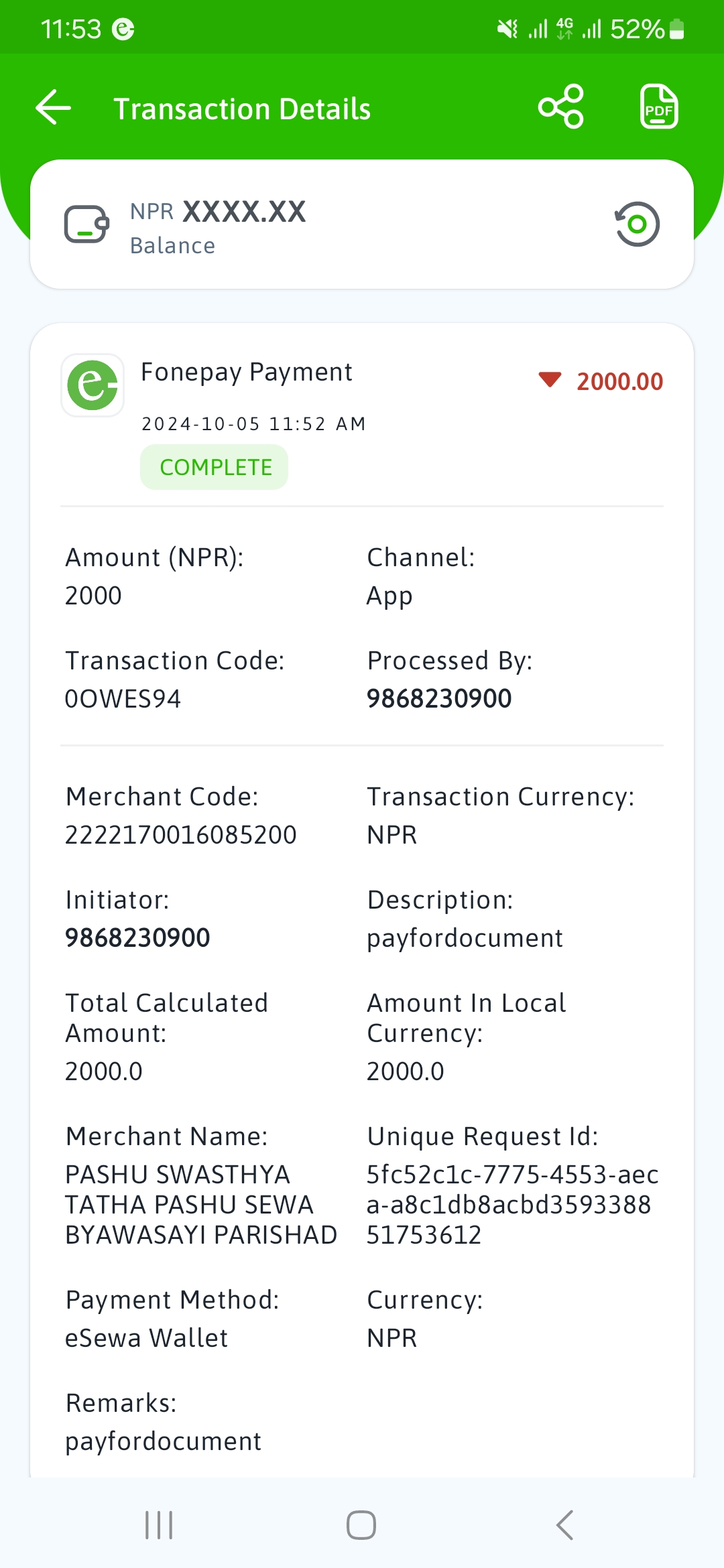Tap the Merchant Code value

pos(181,835)
